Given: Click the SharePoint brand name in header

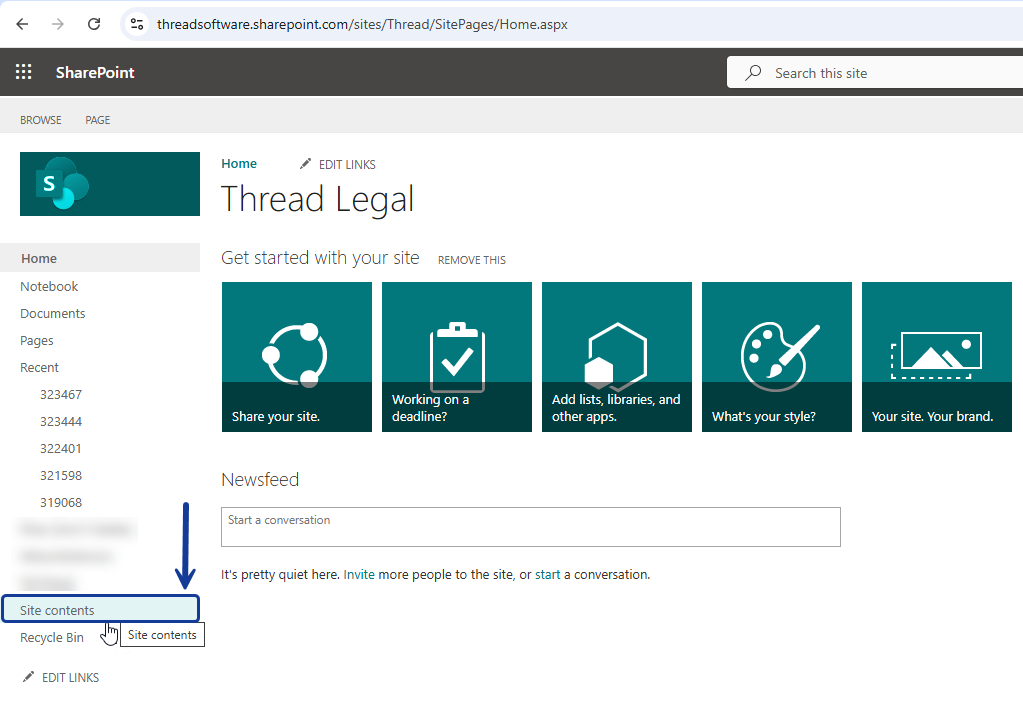Looking at the screenshot, I should tap(95, 72).
